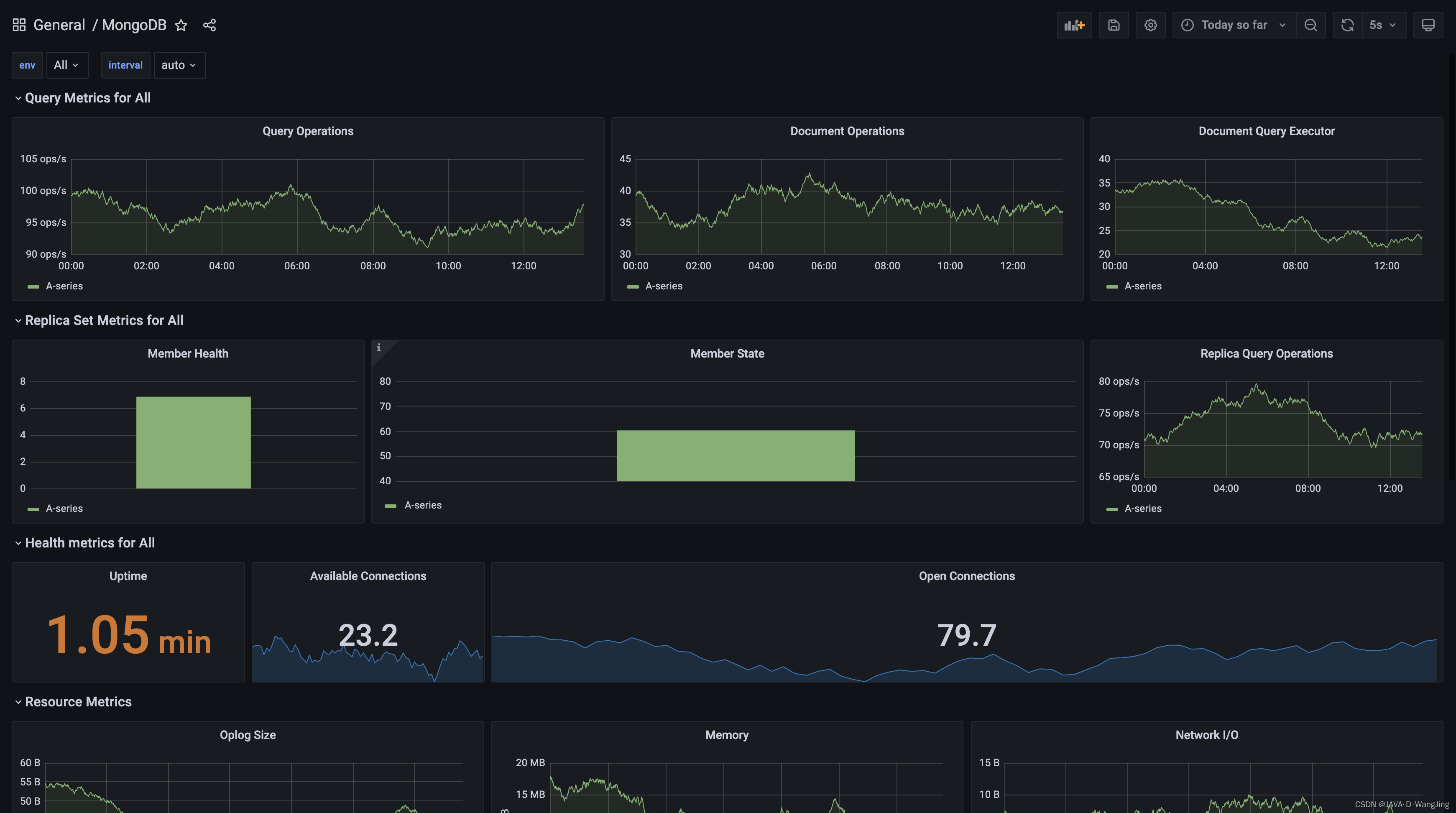Open the env variable All dropdown
The width and height of the screenshot is (1456, 813).
(x=66, y=65)
